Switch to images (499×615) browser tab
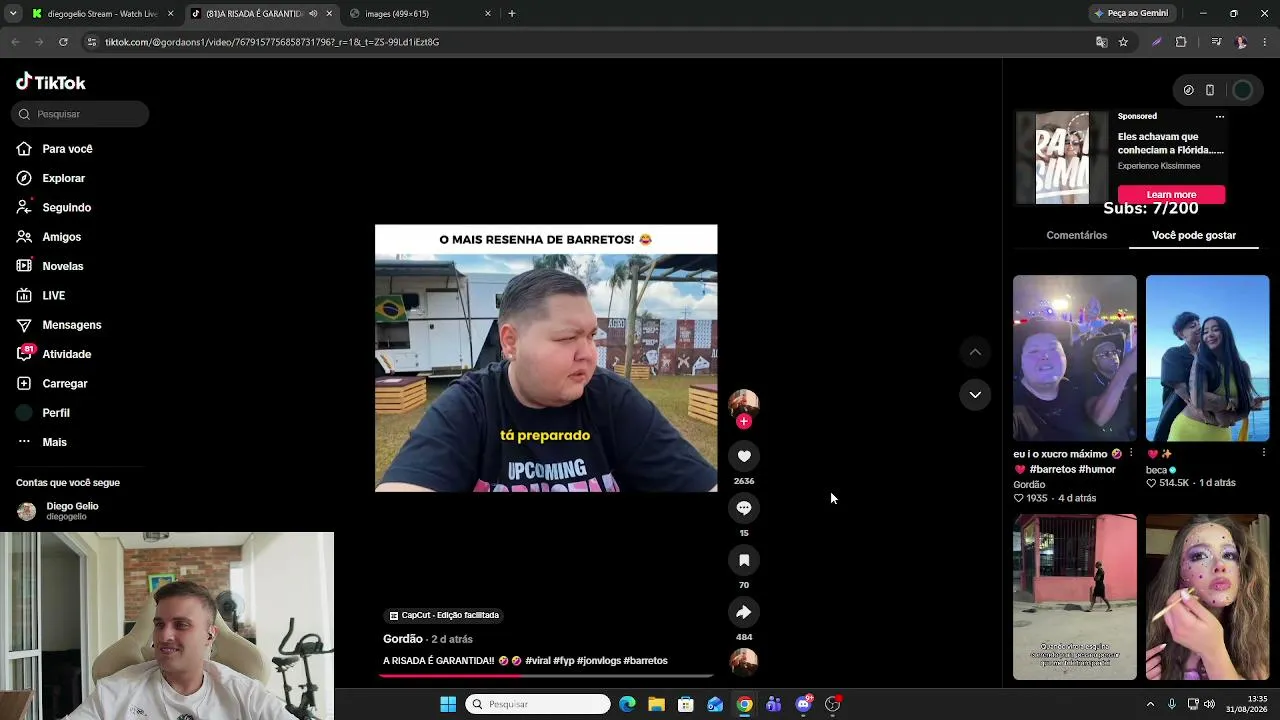Screen dimensions: 1280x720 point(420,14)
